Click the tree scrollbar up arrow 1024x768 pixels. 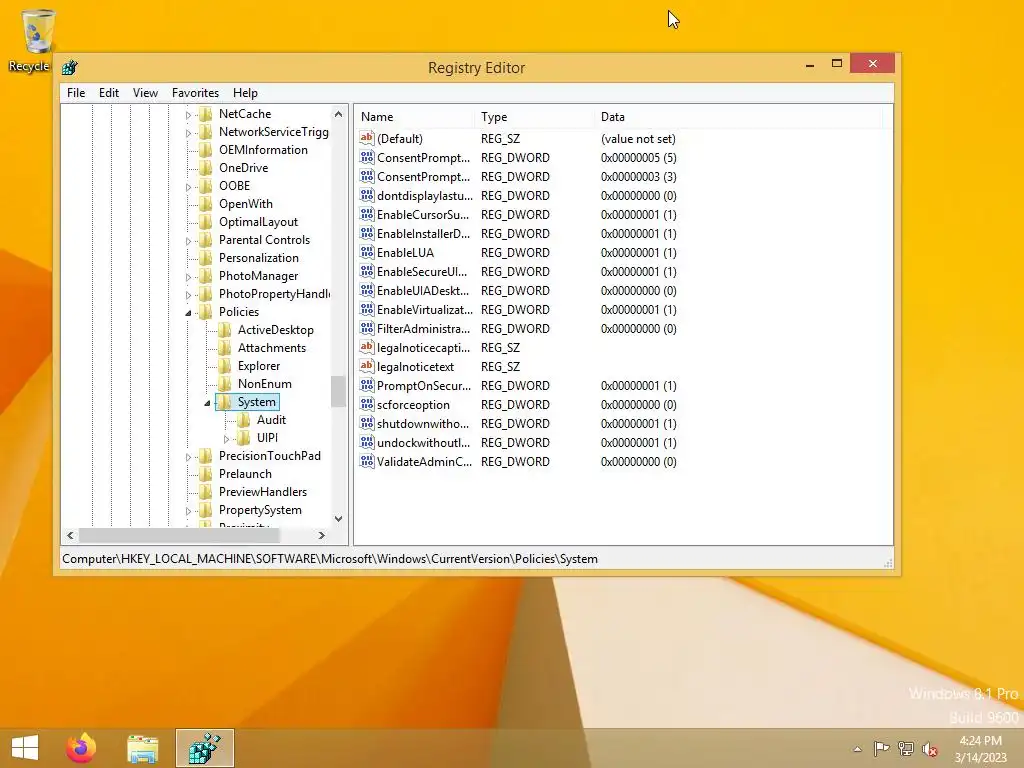[x=338, y=114]
